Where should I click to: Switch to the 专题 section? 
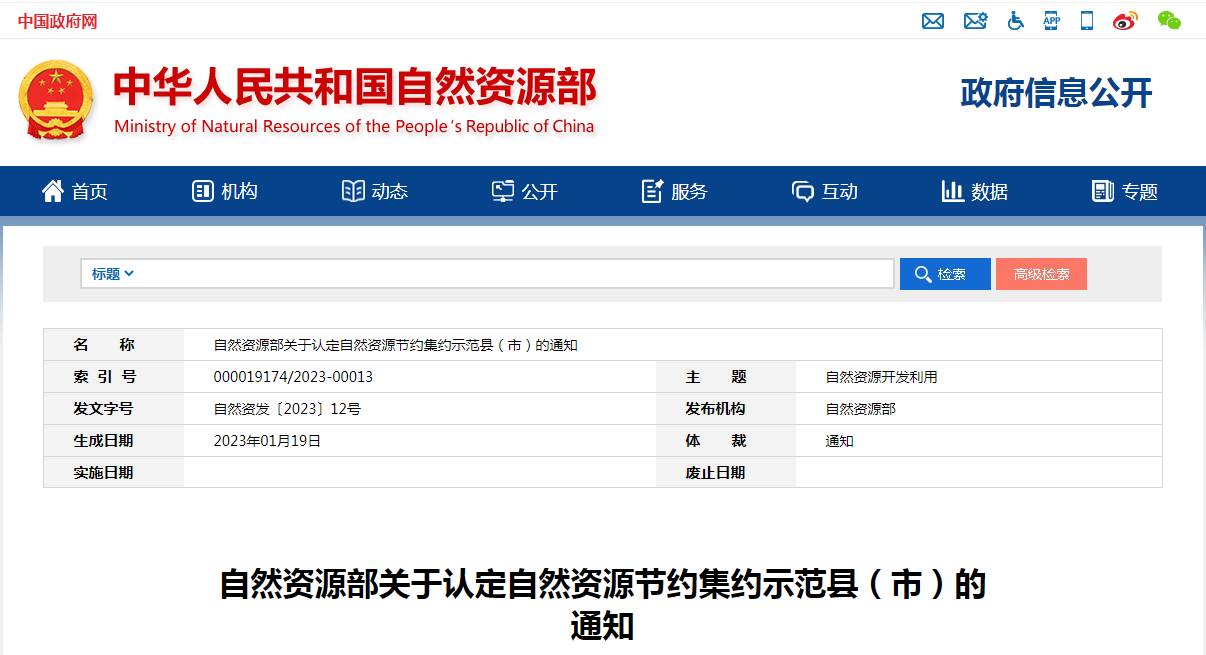1125,191
